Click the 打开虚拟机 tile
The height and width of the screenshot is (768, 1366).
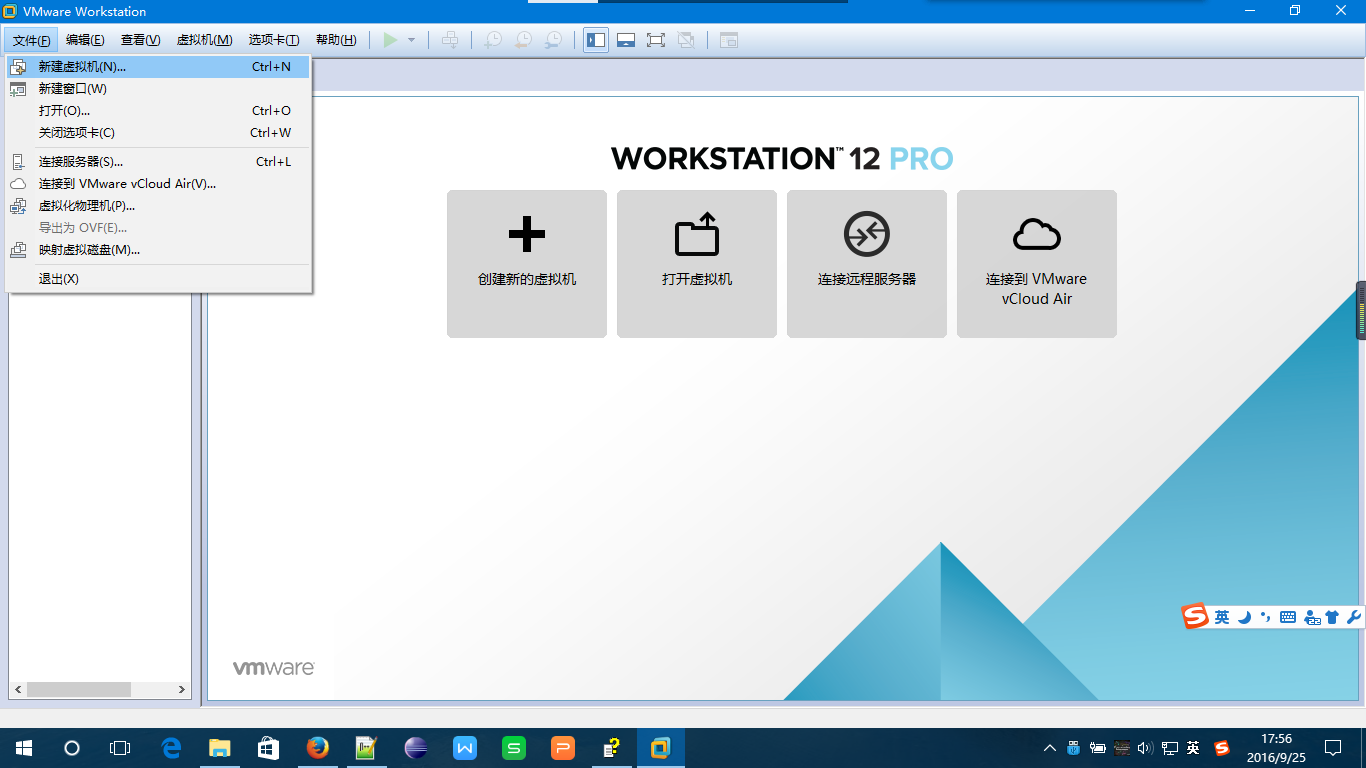click(x=697, y=264)
